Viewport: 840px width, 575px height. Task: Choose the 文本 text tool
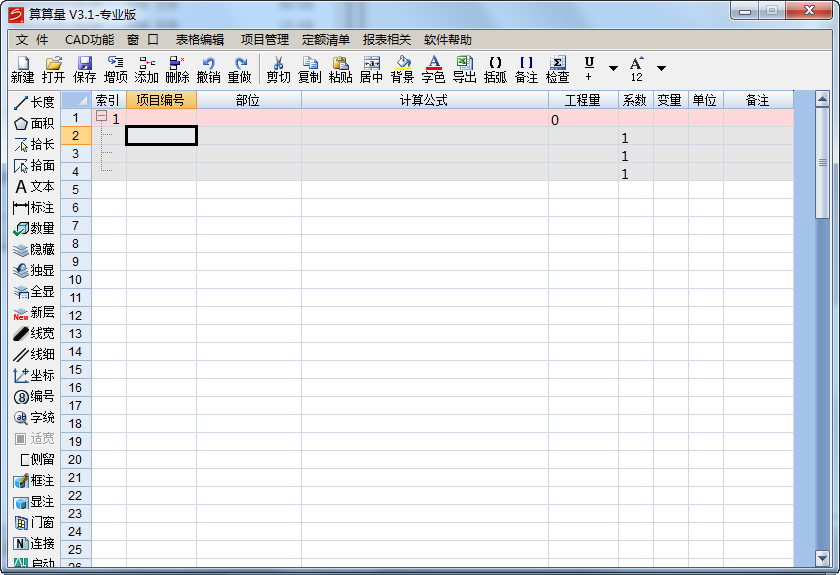point(34,186)
